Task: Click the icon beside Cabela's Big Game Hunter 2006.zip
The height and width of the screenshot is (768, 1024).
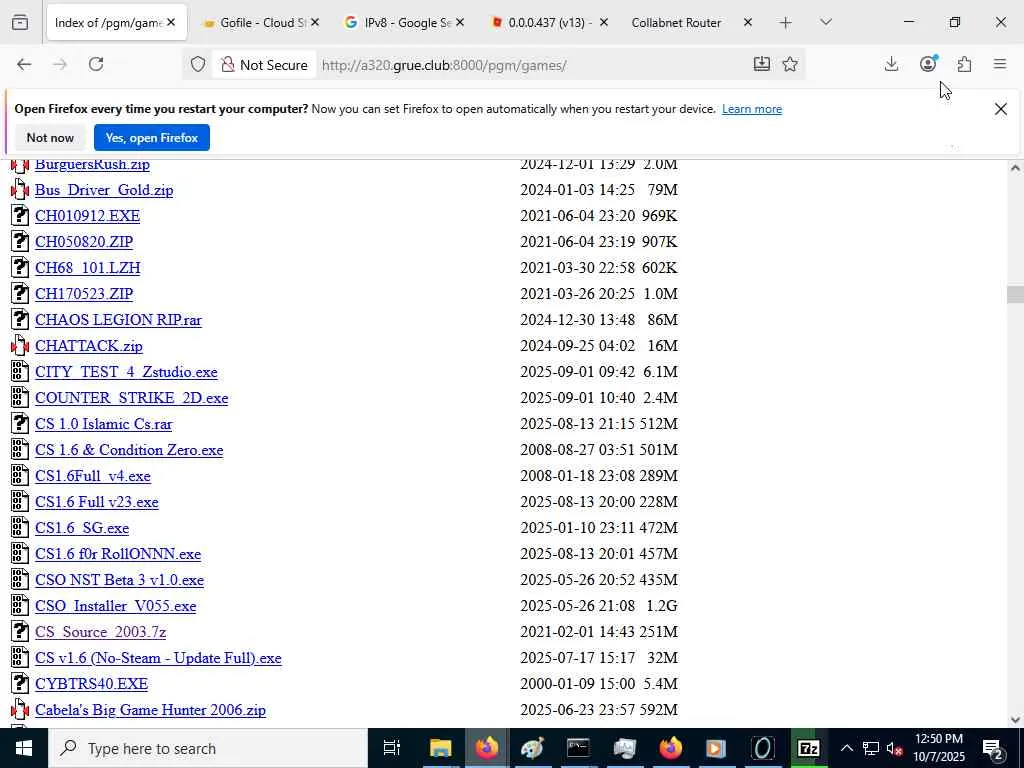Action: (20, 709)
